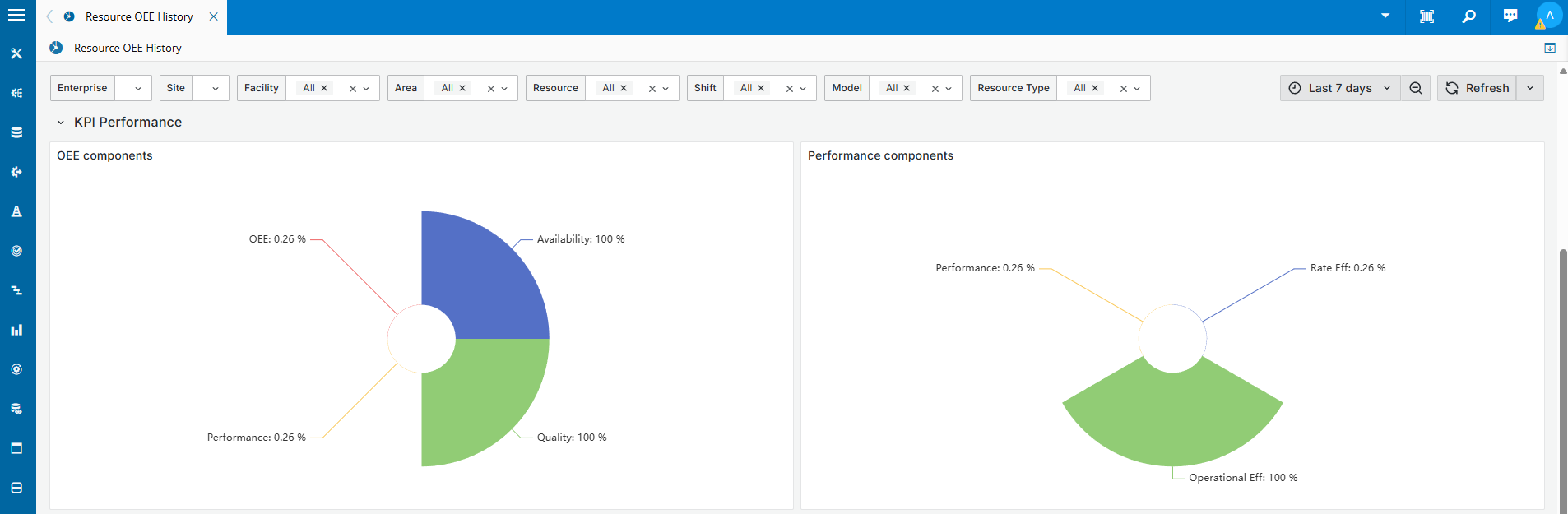Remove the All tag from Resource Type filter

(x=1095, y=88)
